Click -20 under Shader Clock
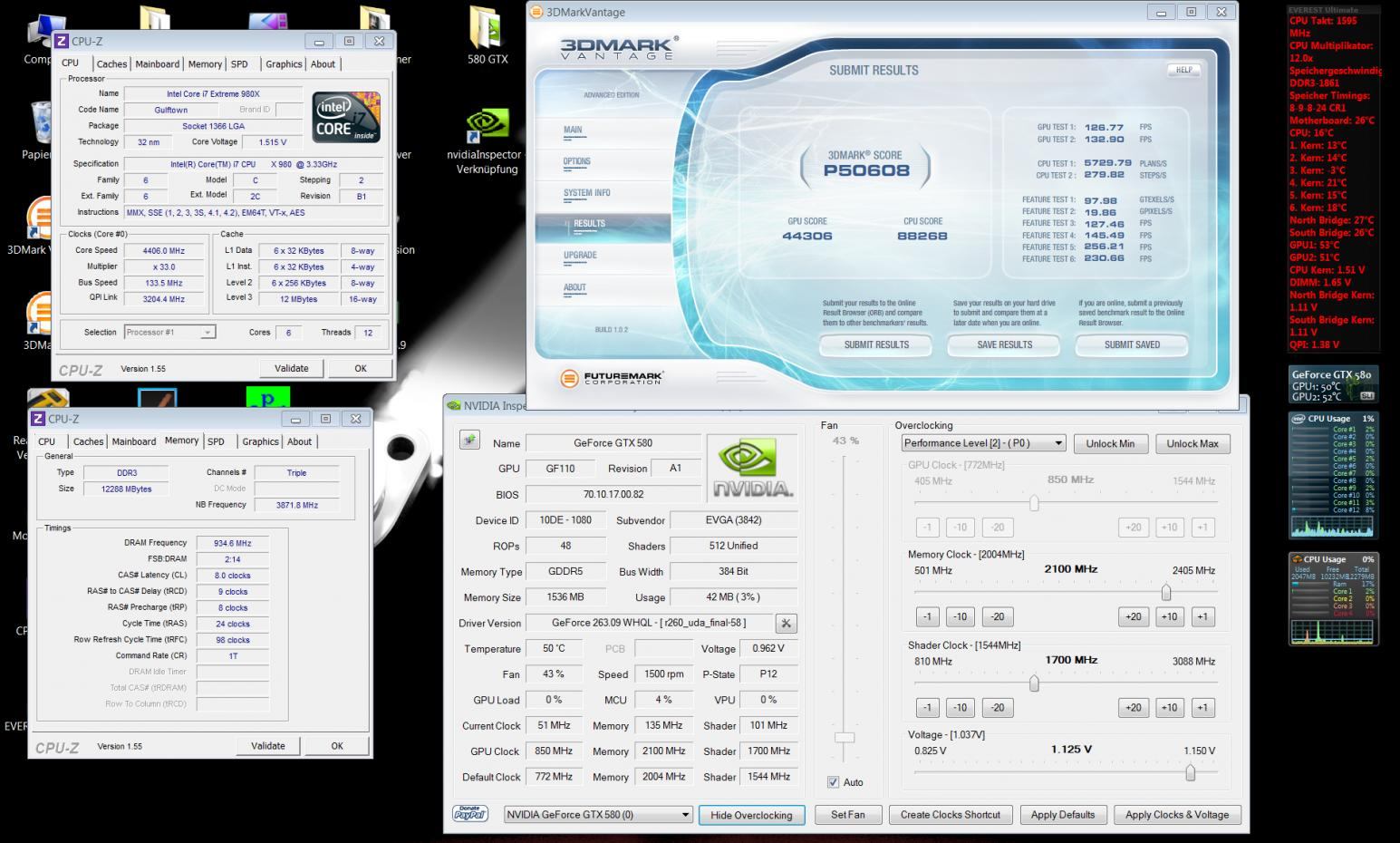The width and height of the screenshot is (1400, 843). (997, 707)
